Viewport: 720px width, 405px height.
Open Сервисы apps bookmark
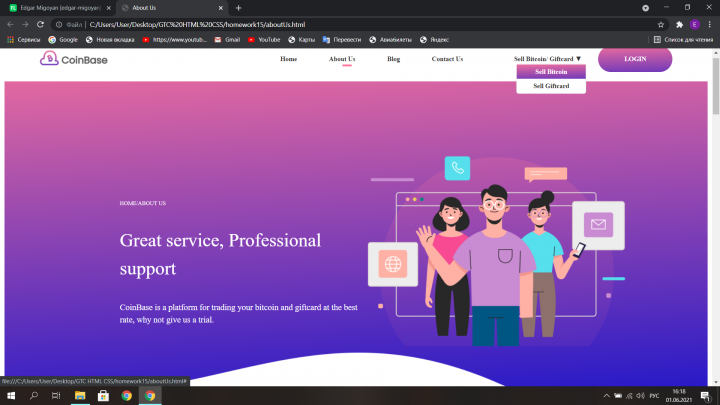[x=24, y=40]
